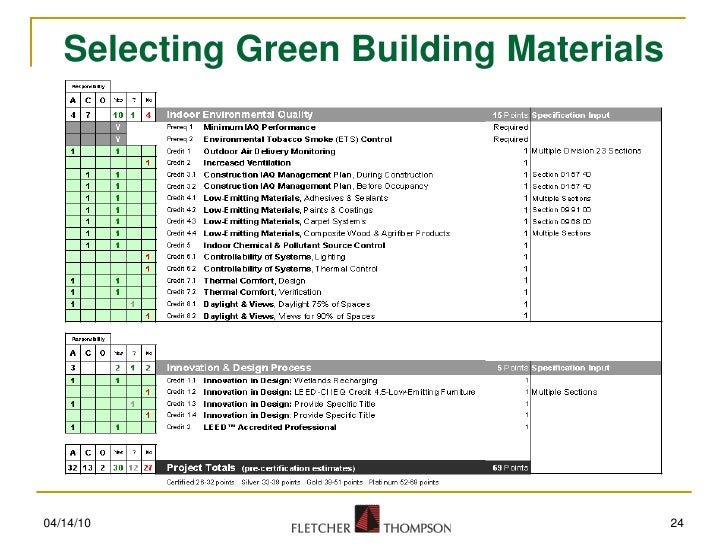Click the 69 Points total

click(510, 468)
